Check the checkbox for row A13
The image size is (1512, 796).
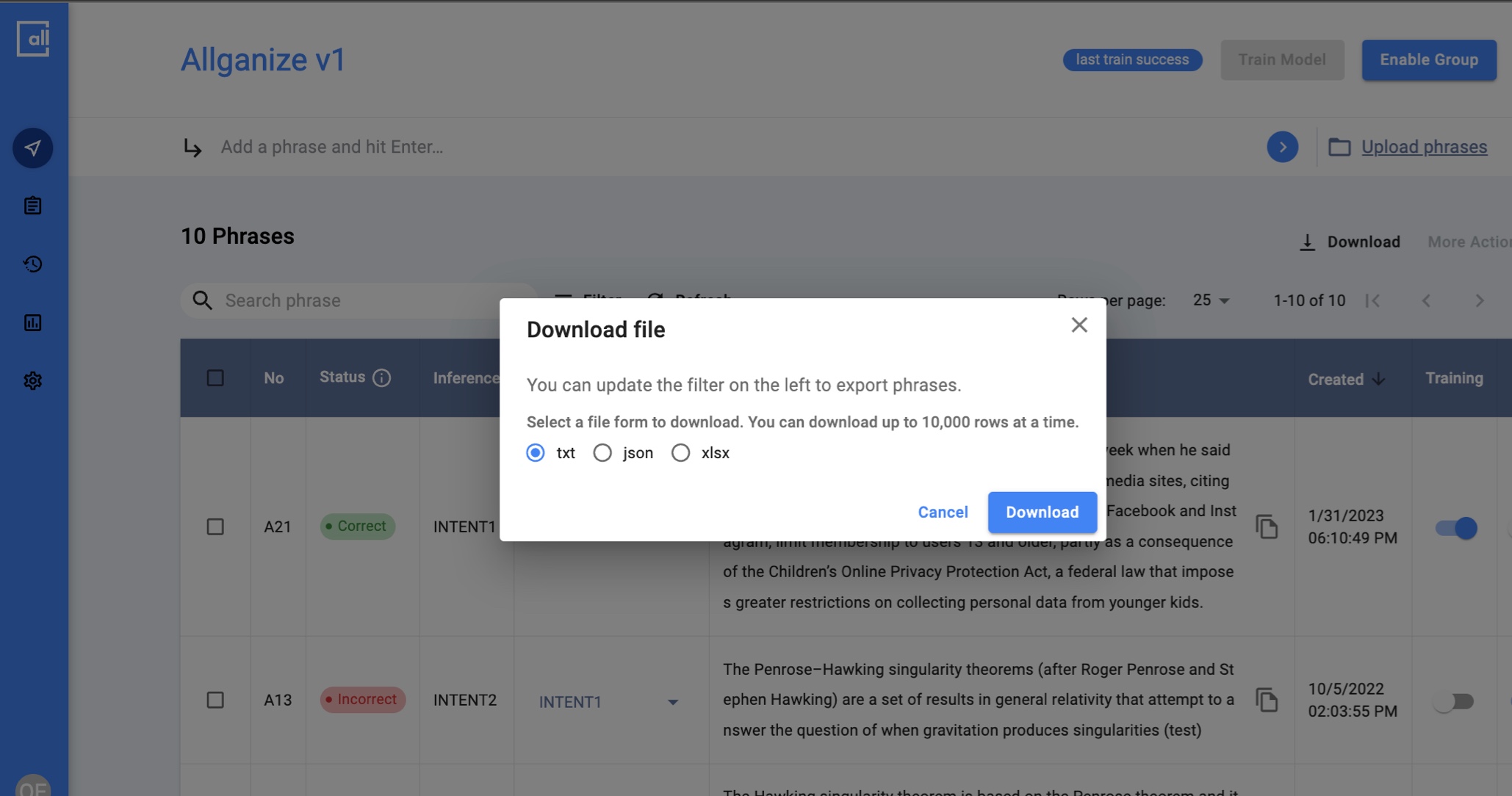(x=215, y=700)
